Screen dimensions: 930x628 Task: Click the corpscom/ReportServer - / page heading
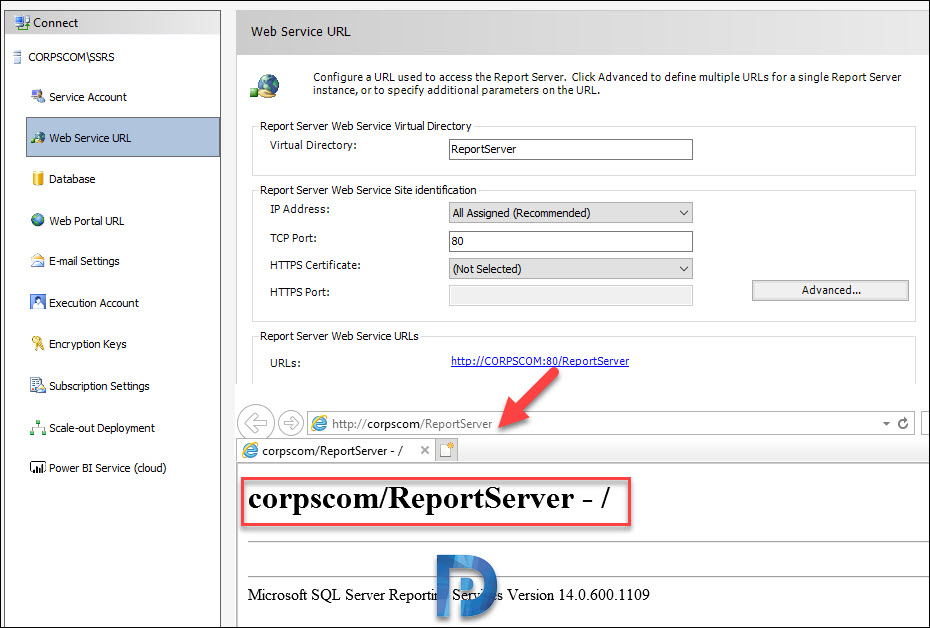click(428, 498)
